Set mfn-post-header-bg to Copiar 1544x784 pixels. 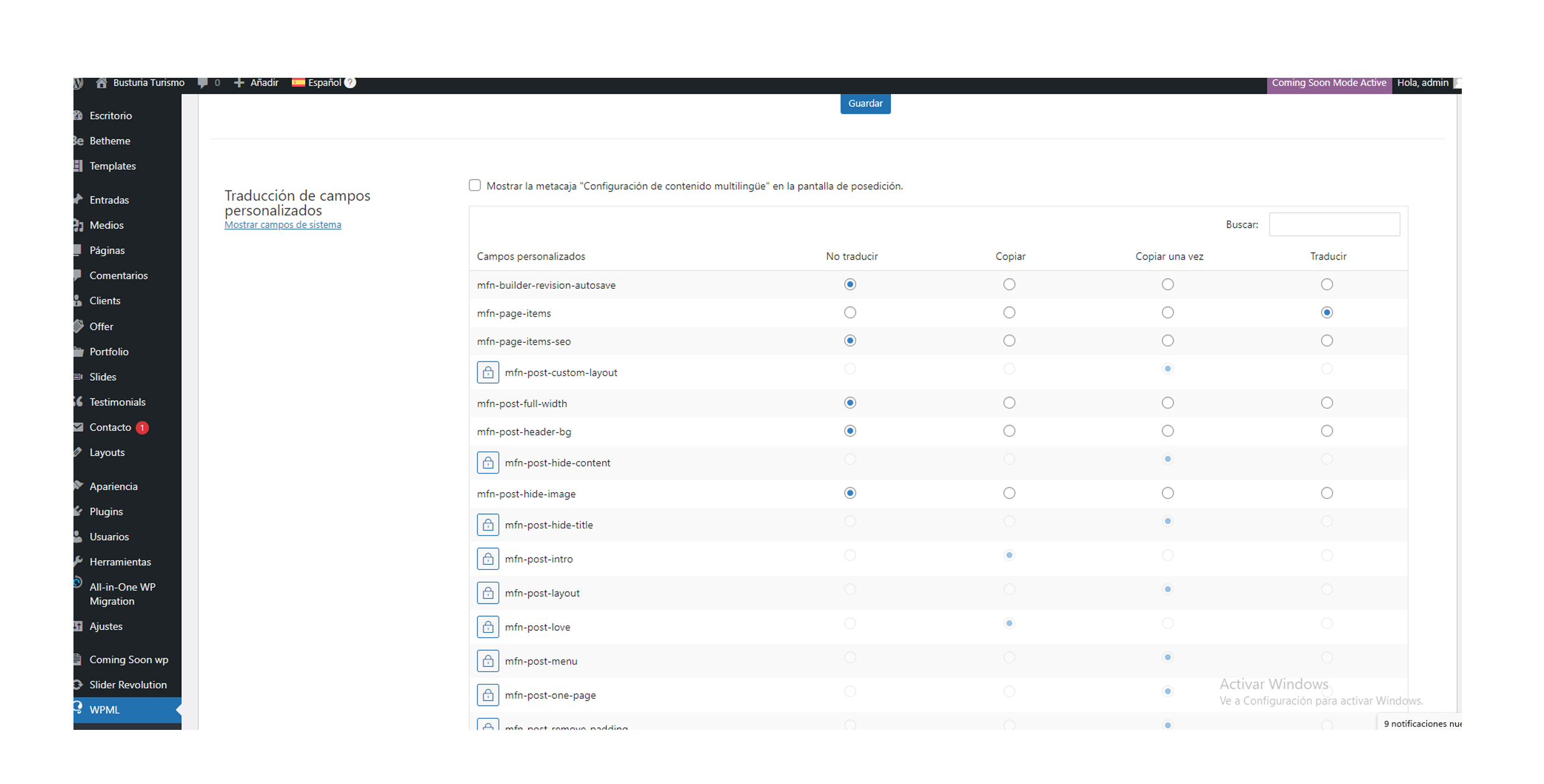pos(1009,431)
